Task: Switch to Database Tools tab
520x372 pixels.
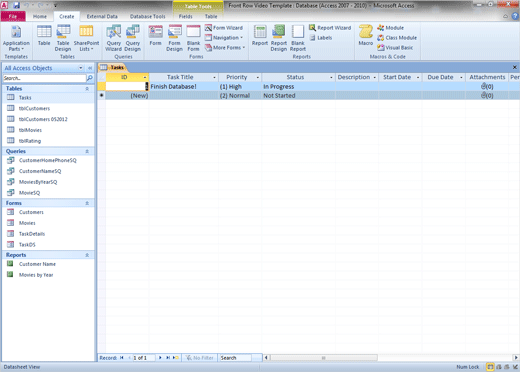Action: pos(147,16)
